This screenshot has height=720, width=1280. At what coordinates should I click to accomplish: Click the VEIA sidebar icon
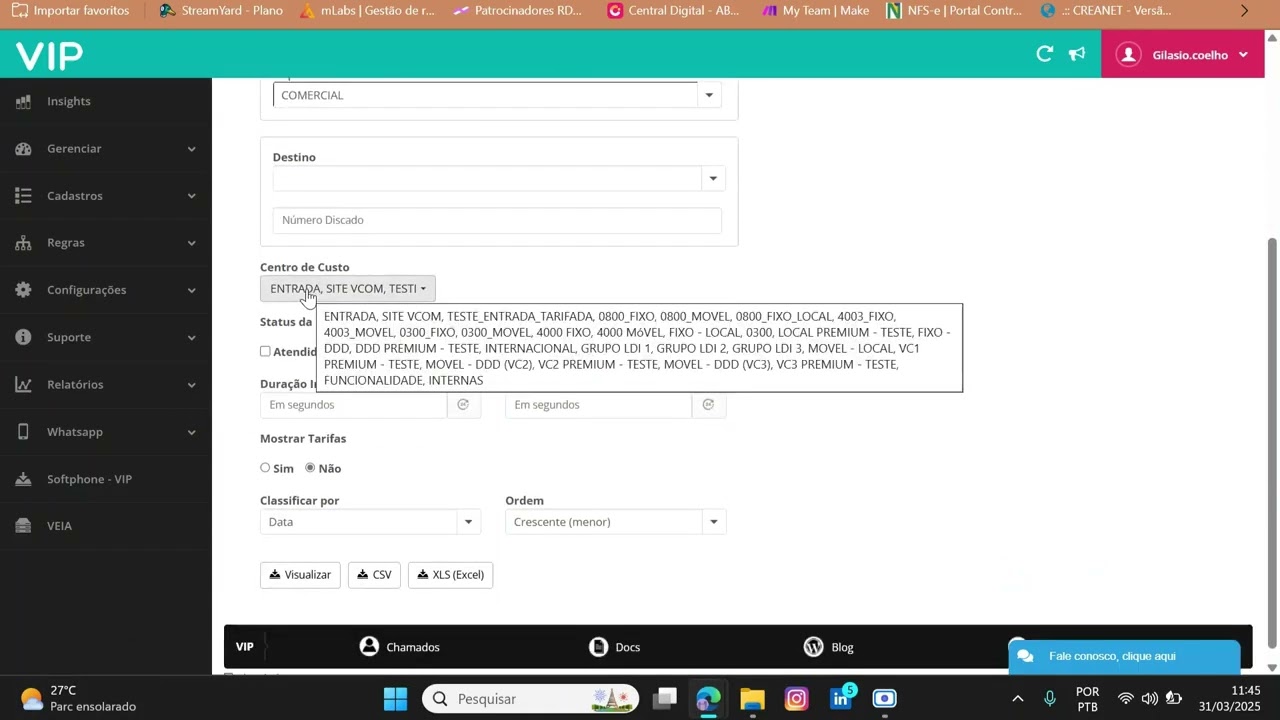click(24, 526)
